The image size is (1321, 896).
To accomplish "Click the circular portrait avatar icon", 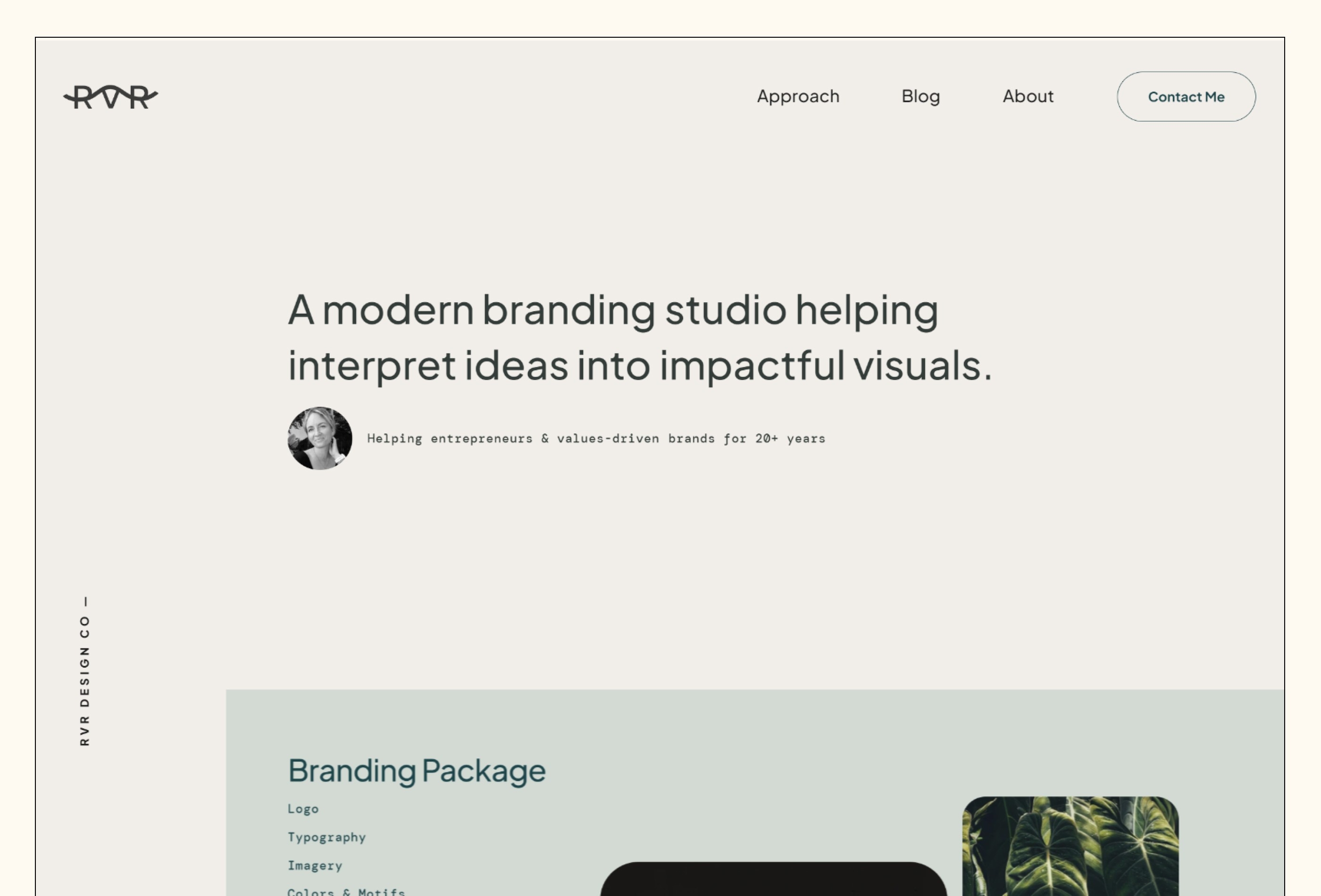I will point(318,438).
